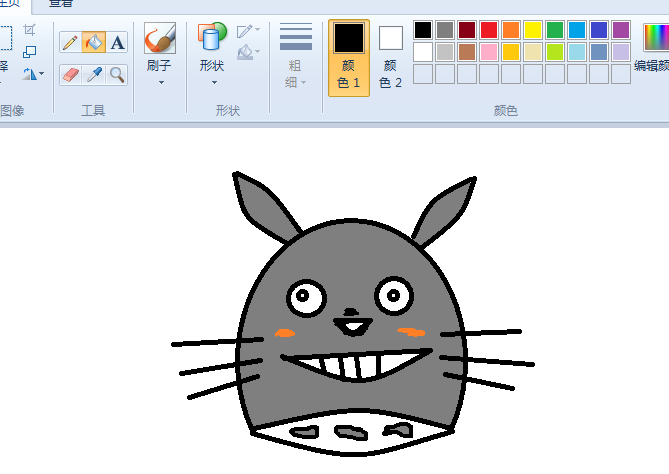
Task: Open the Rotate or flip dropdown
Action: (x=33, y=74)
